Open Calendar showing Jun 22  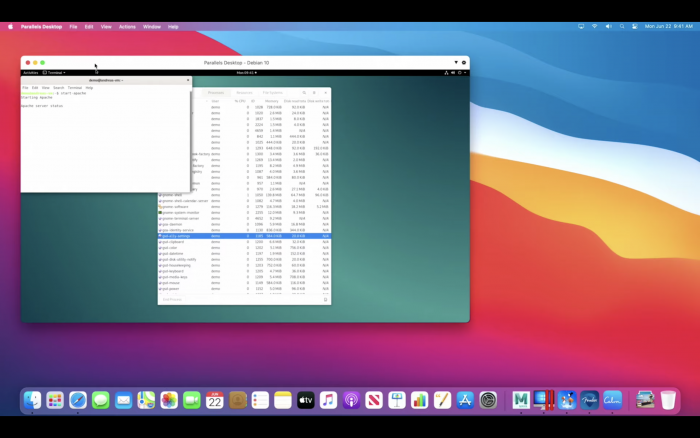(x=215, y=400)
